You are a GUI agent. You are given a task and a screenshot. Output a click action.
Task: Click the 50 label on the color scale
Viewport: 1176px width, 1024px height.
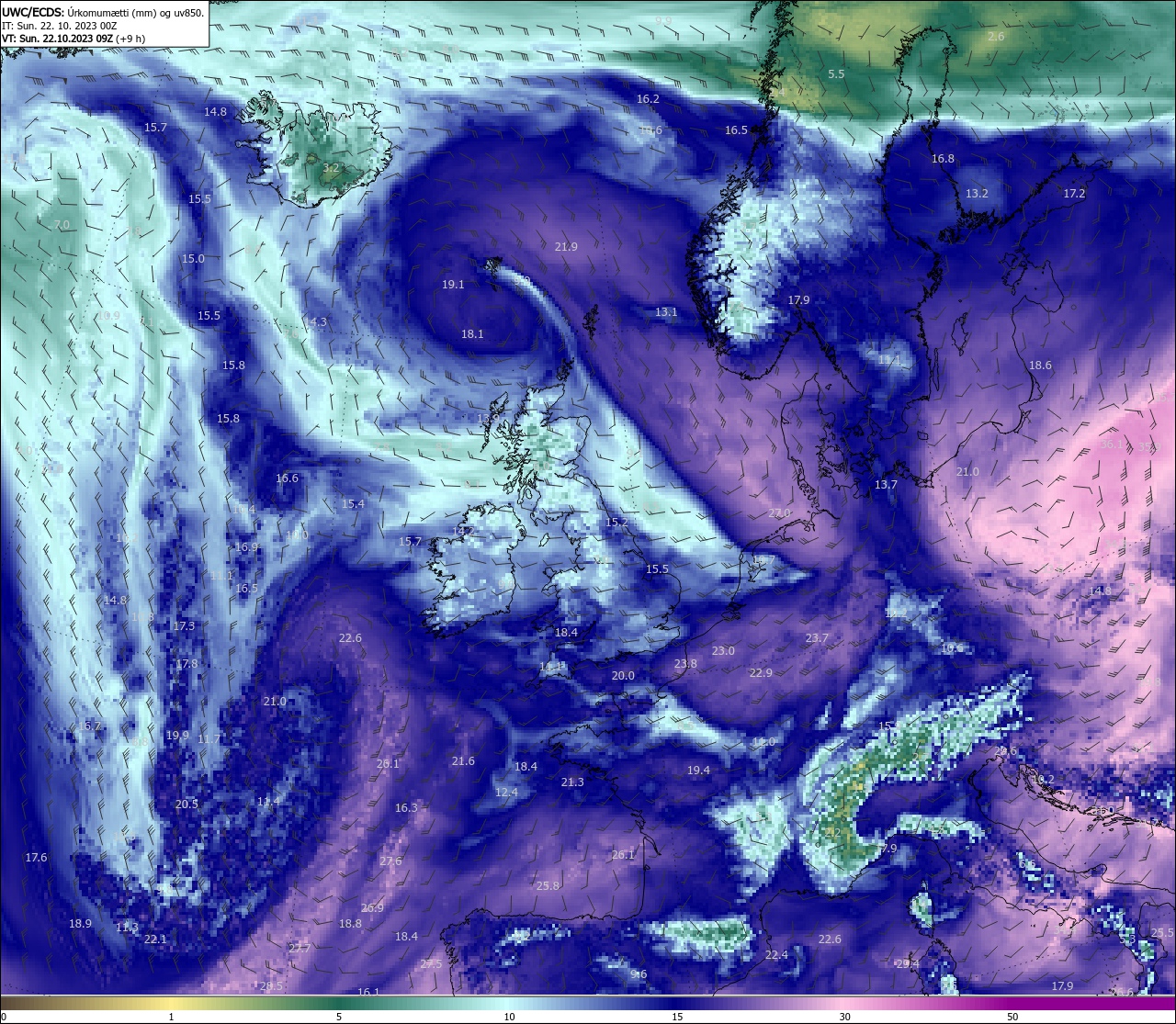(1012, 1017)
